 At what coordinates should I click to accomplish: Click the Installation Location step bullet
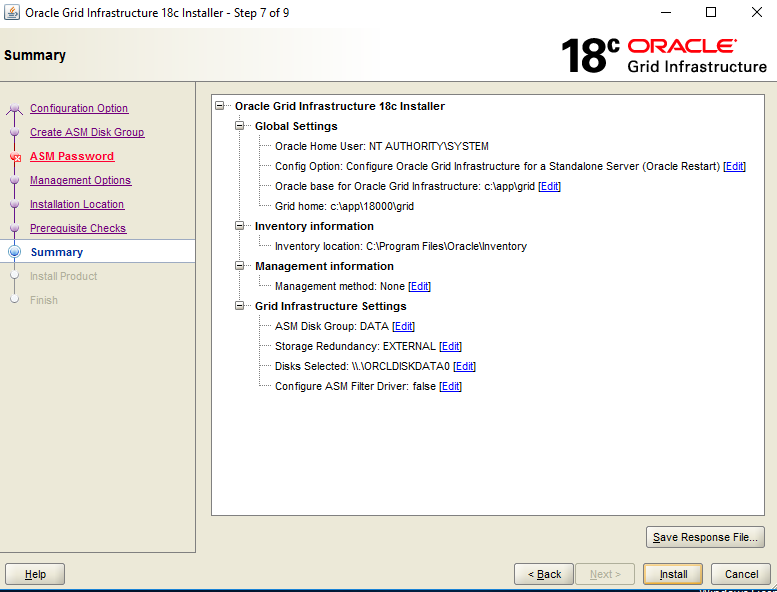(14, 204)
